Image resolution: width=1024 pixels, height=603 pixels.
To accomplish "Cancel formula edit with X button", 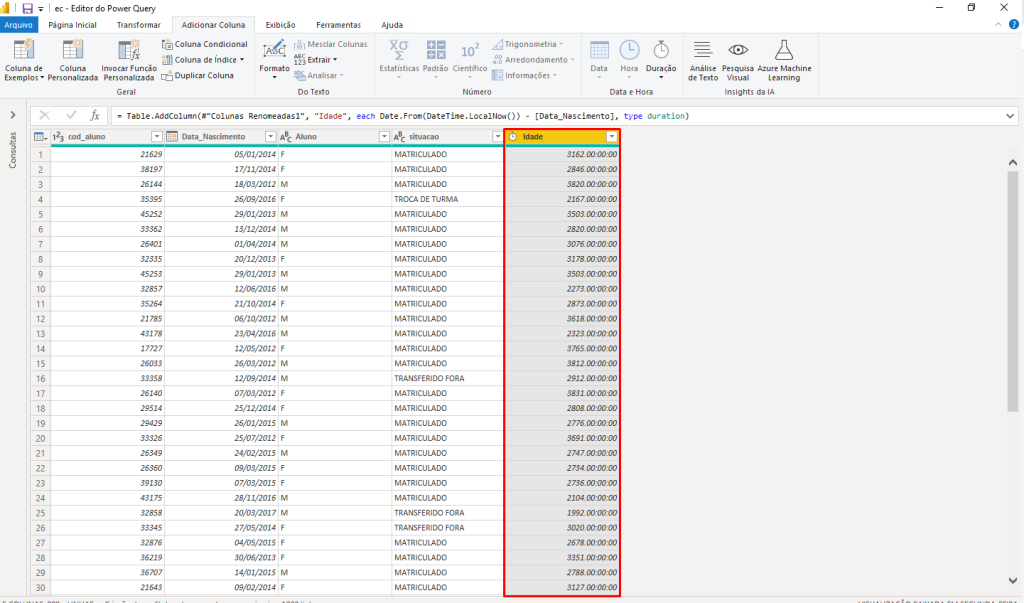I will [45, 116].
